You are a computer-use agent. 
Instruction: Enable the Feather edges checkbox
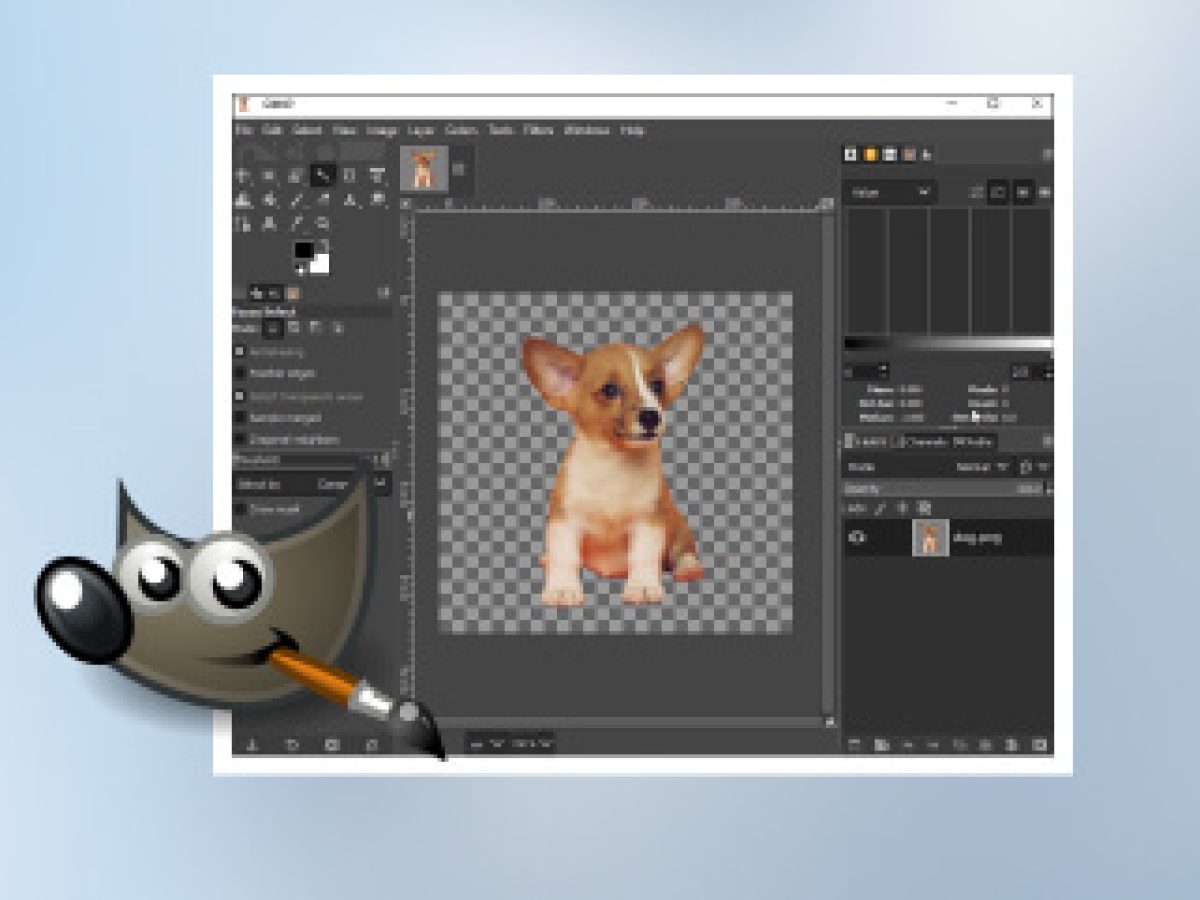(x=240, y=373)
